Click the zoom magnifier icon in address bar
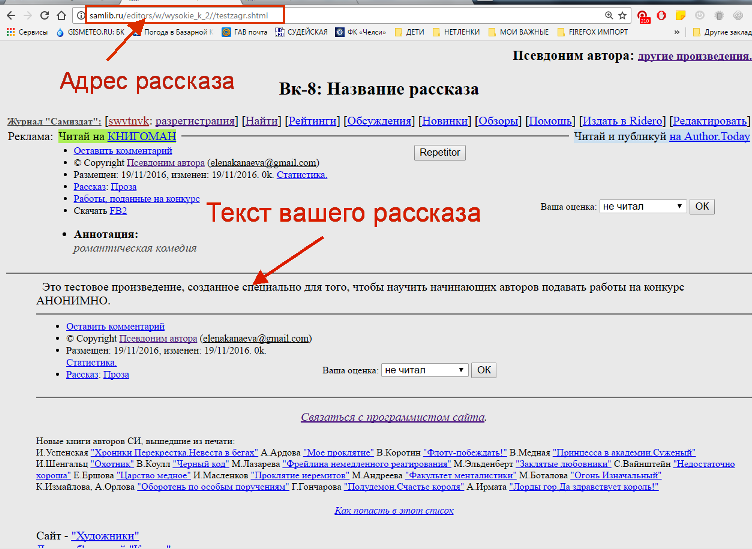 pos(608,16)
